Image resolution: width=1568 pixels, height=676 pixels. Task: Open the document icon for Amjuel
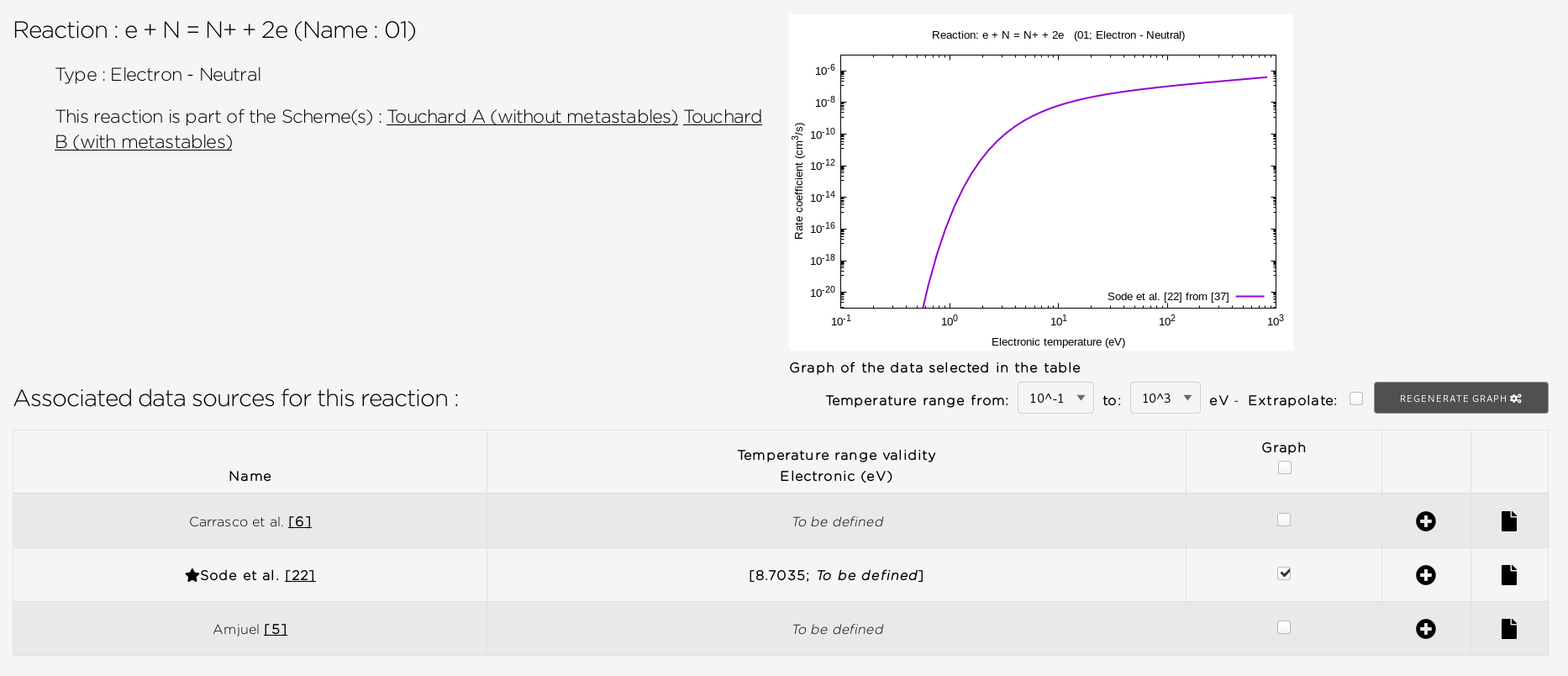tap(1508, 628)
